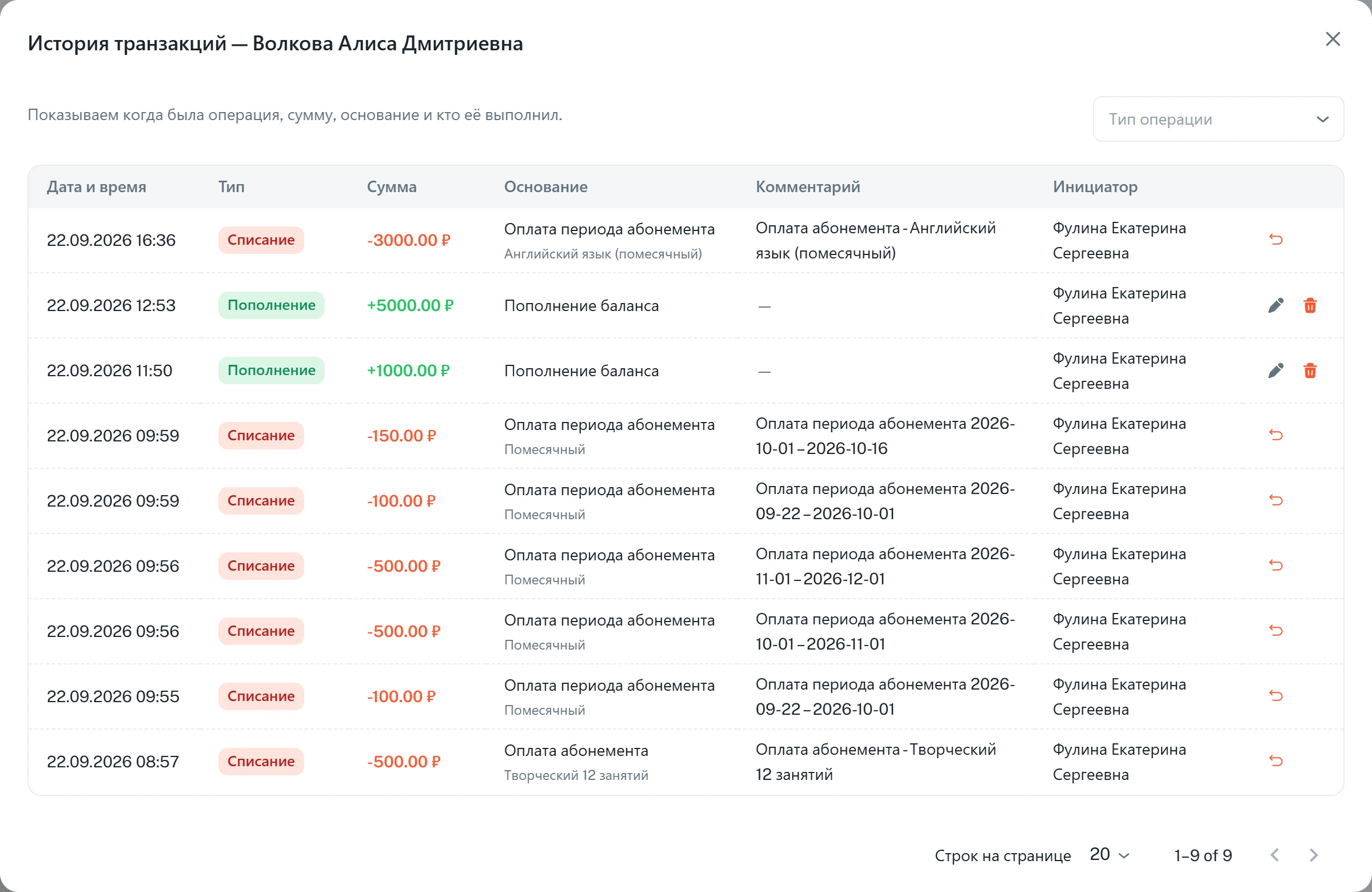The height and width of the screenshot is (892, 1372).
Task: Revert the -3000.00 ₽ transaction at 16:36
Action: (1276, 239)
